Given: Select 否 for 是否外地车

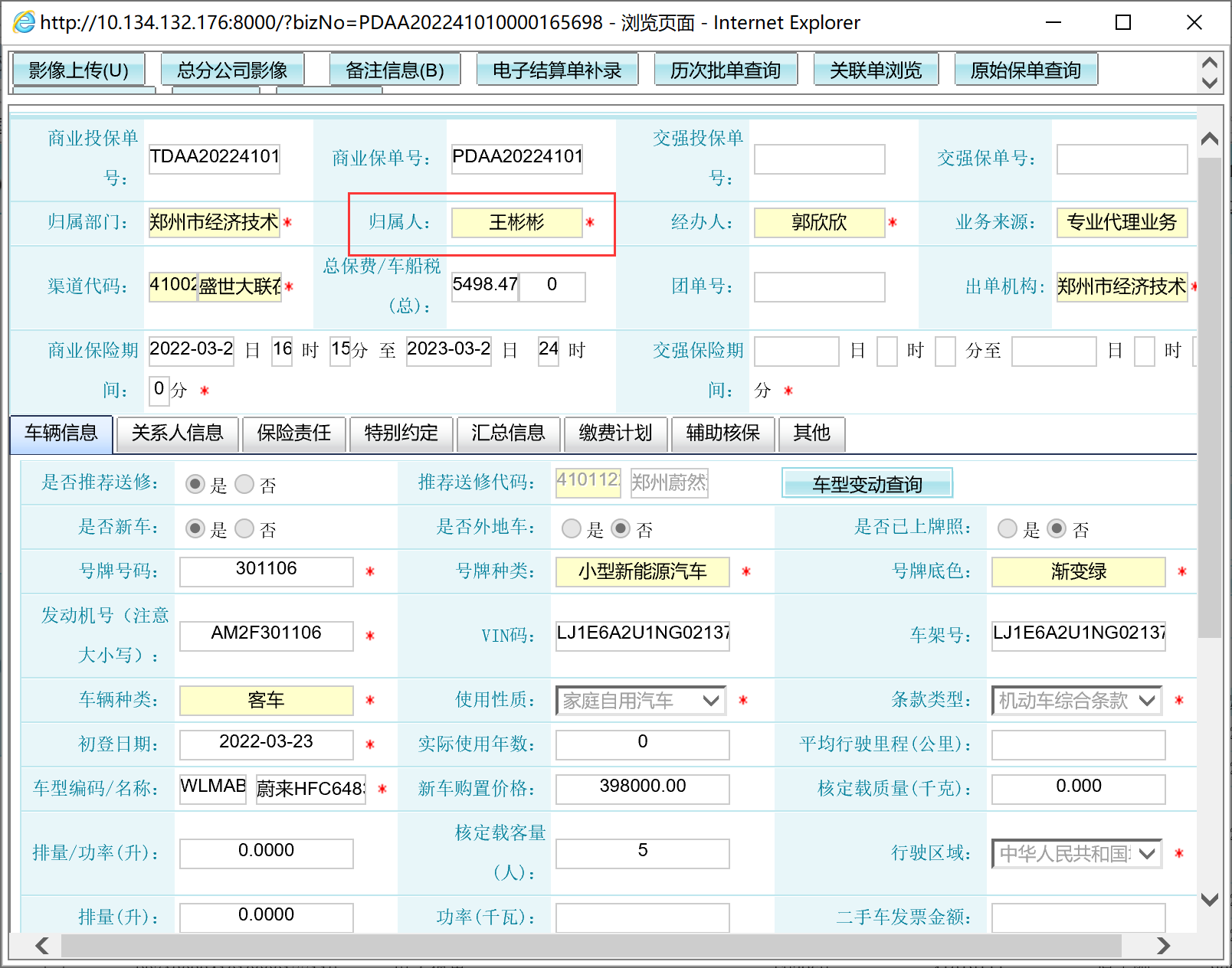Looking at the screenshot, I should point(621,528).
